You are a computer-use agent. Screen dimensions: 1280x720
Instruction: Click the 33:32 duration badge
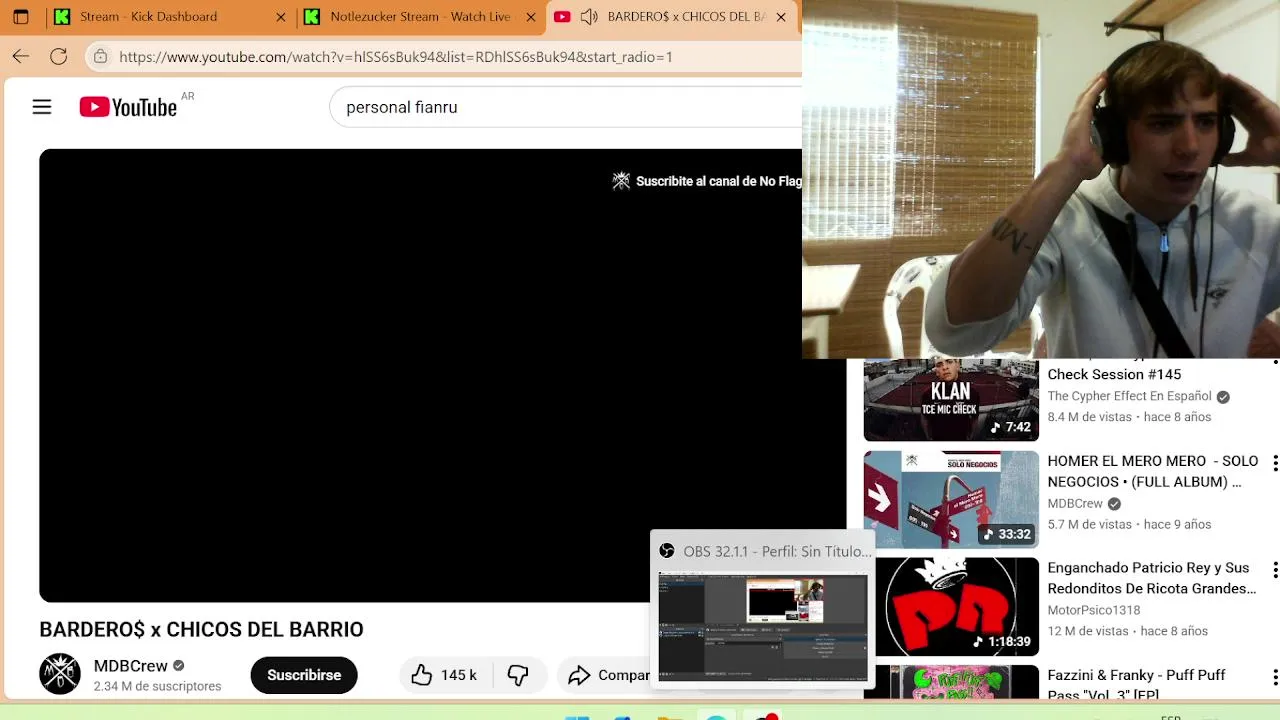click(1006, 534)
